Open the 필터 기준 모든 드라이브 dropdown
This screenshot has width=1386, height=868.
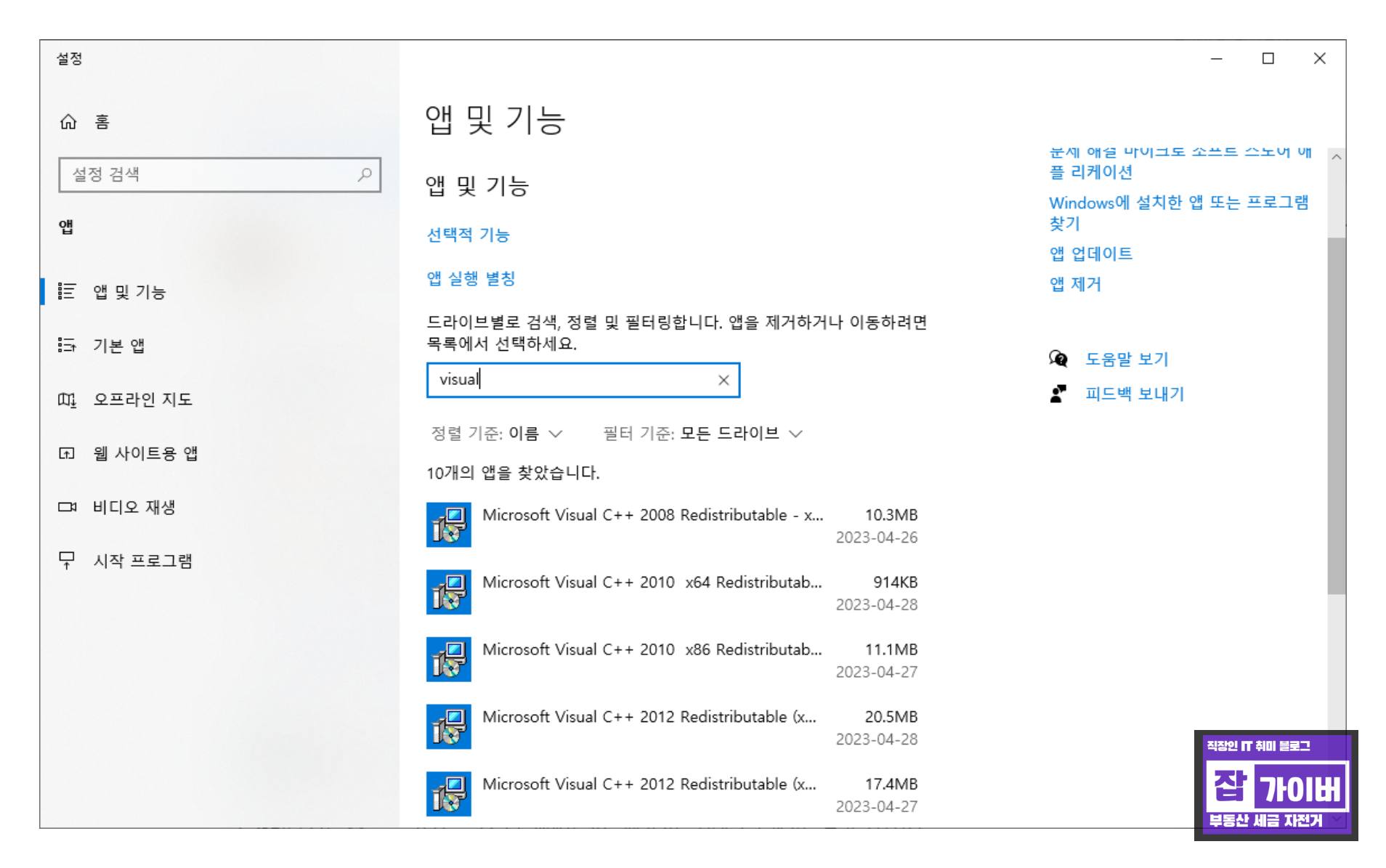coord(703,434)
